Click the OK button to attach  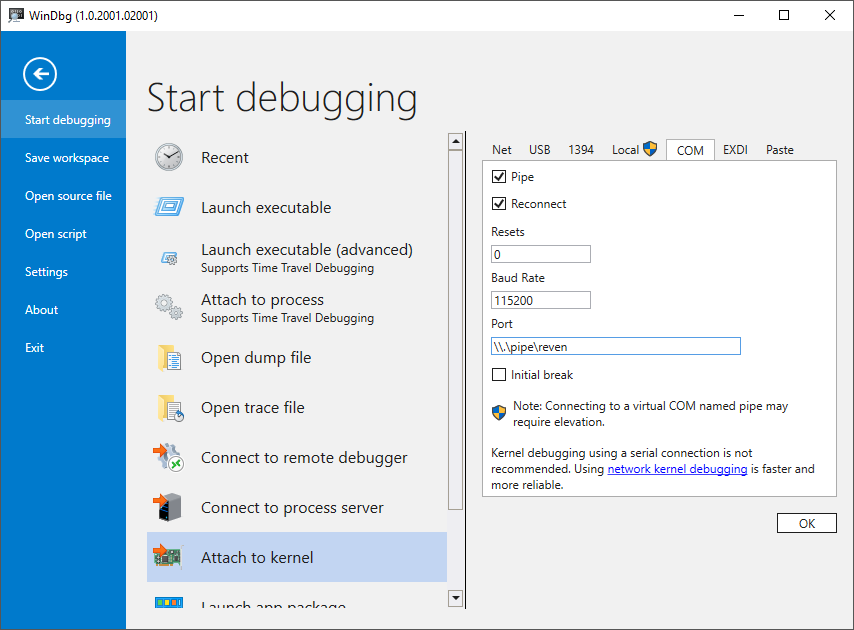(806, 522)
